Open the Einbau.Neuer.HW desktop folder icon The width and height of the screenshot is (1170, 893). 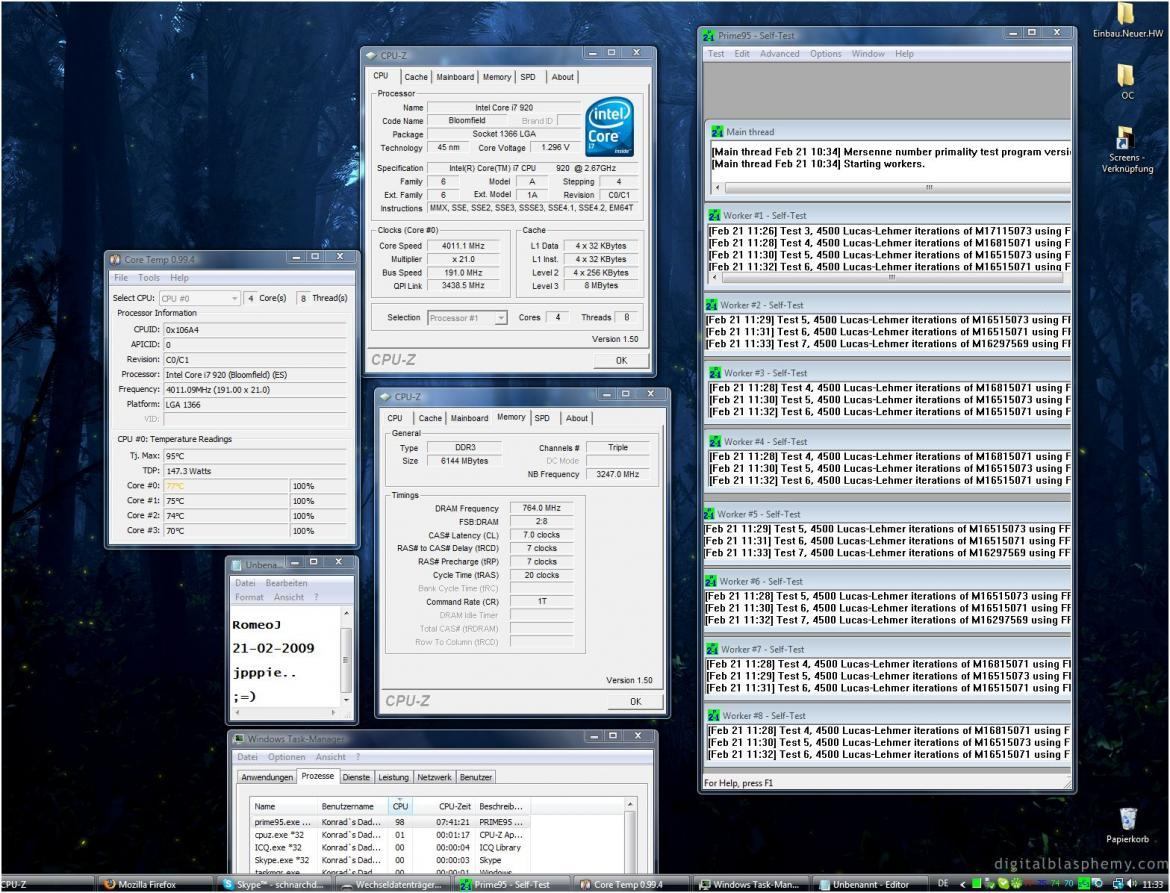click(1127, 14)
